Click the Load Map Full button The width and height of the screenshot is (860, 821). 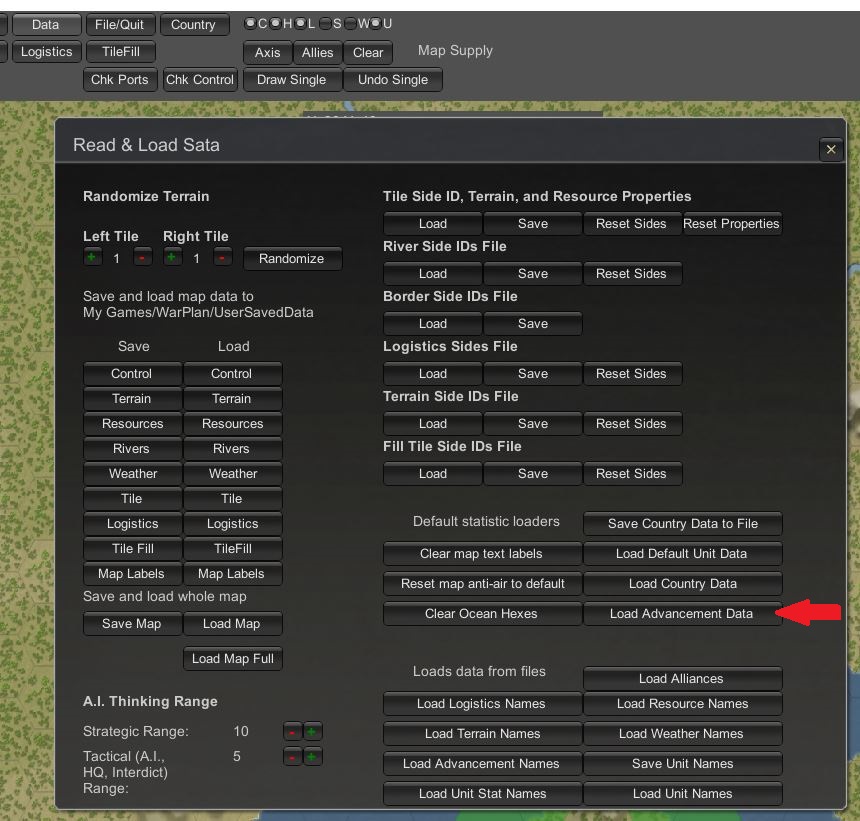[x=232, y=658]
